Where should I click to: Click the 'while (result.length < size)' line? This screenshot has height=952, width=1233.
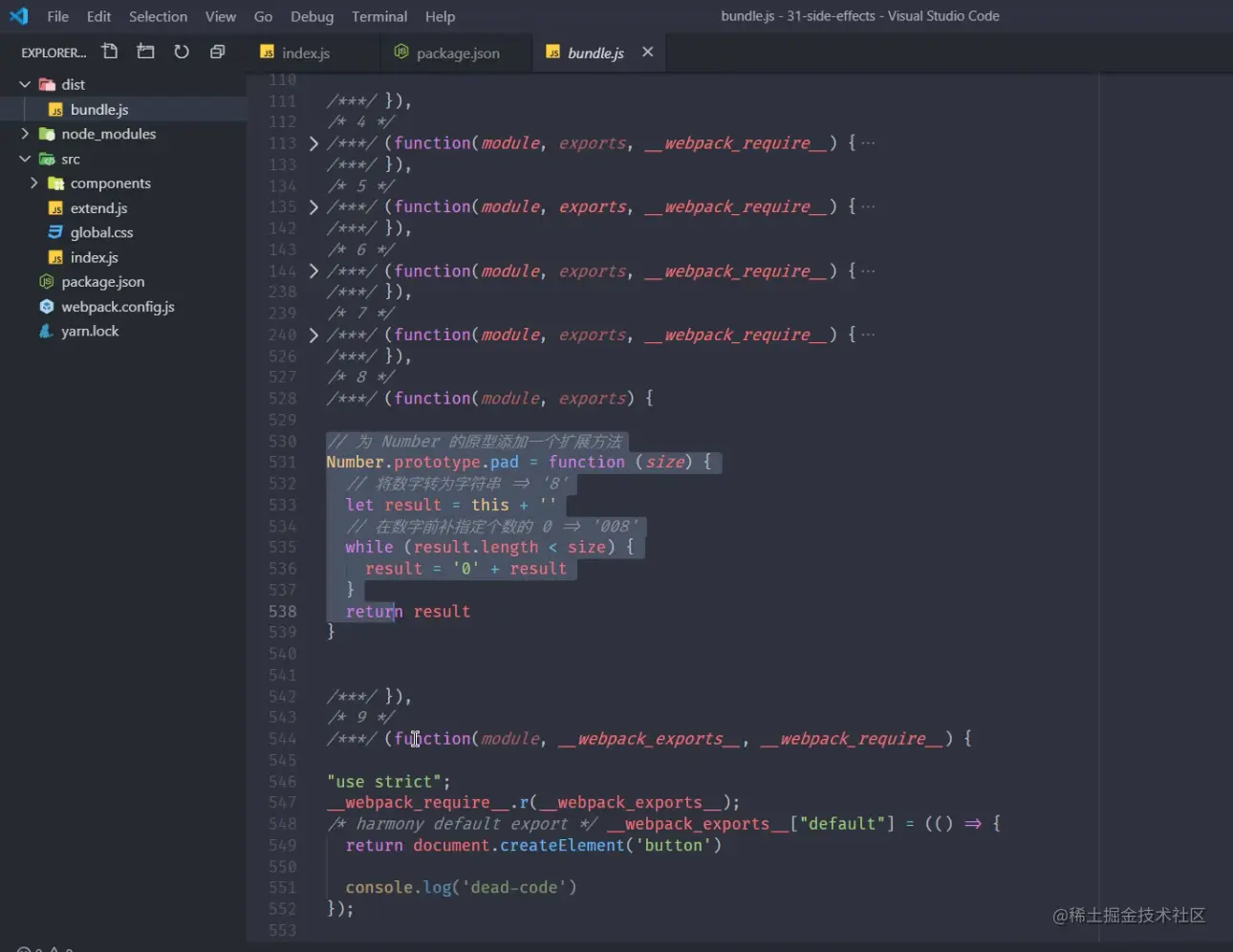click(489, 548)
